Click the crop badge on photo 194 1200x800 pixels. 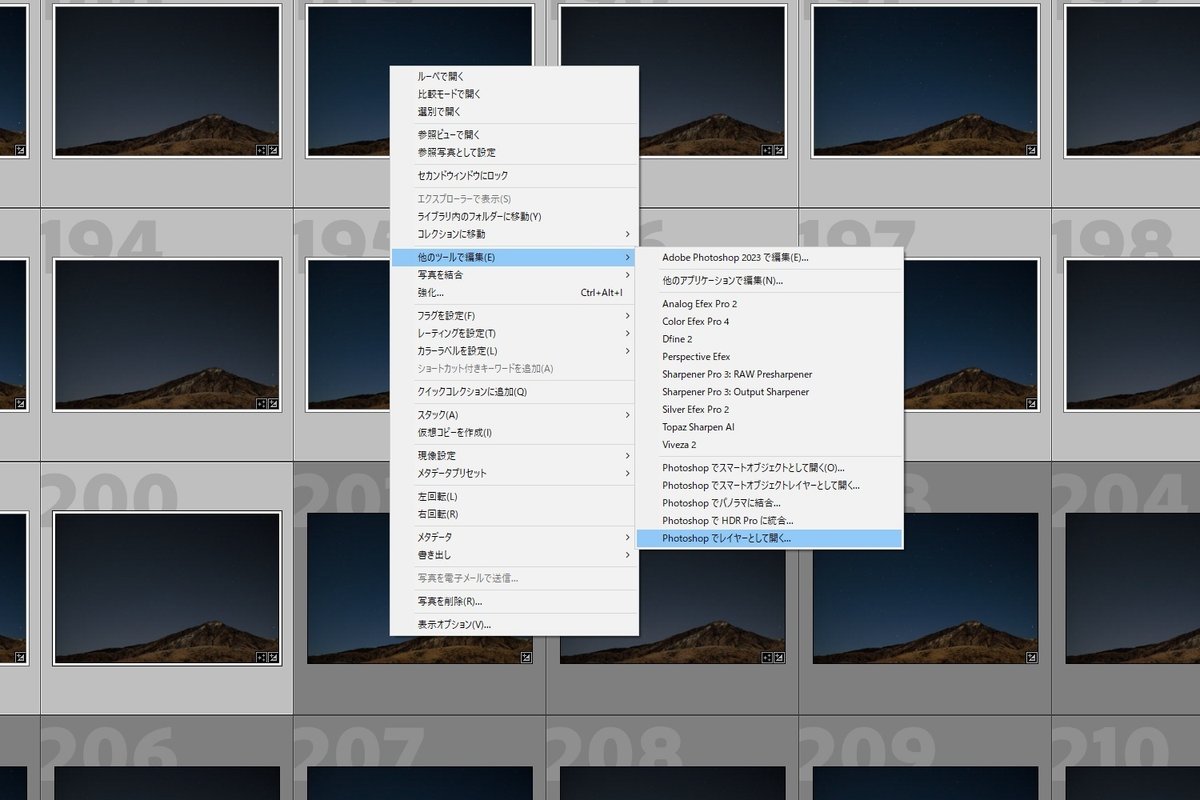tap(261, 404)
